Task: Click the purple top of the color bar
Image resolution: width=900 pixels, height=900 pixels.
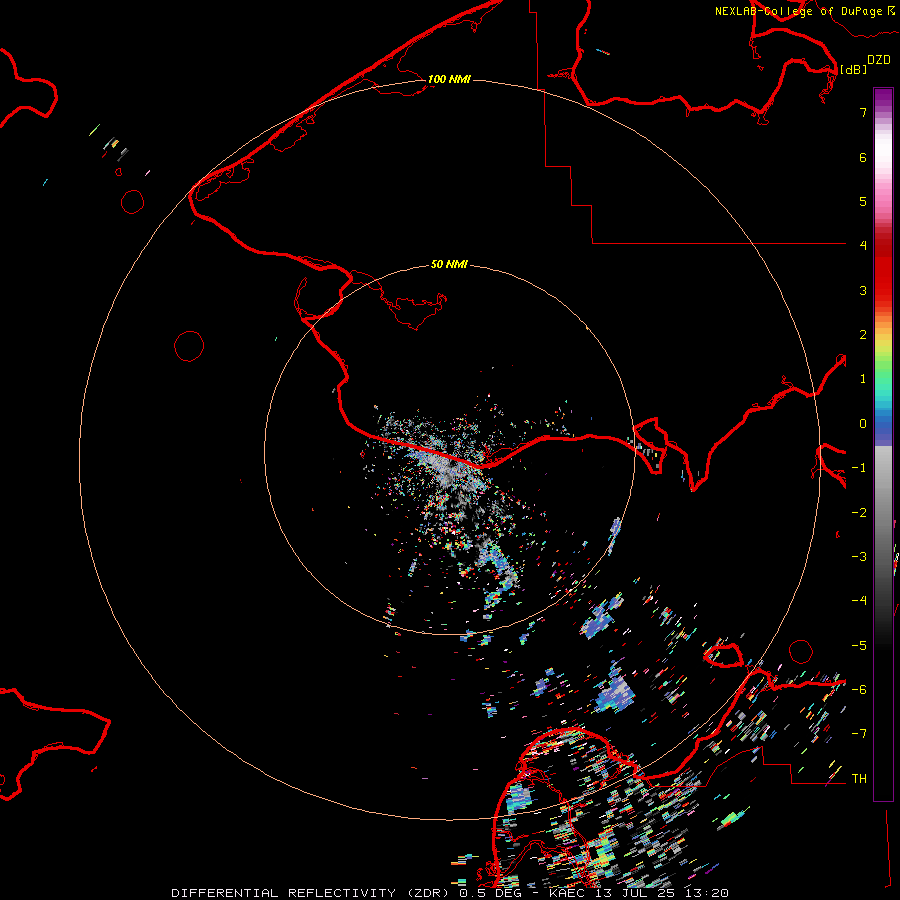Action: click(x=883, y=96)
